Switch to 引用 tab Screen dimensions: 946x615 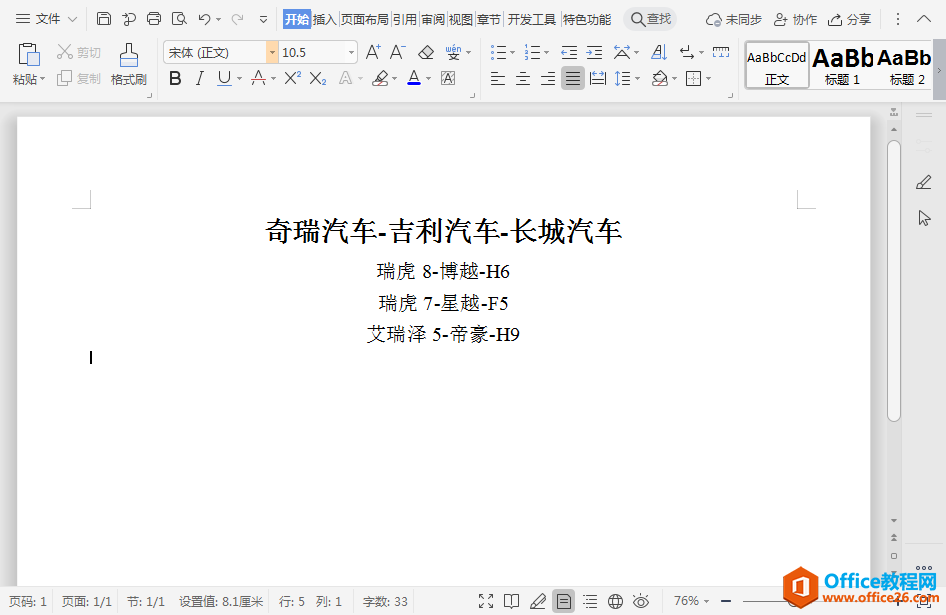point(404,19)
